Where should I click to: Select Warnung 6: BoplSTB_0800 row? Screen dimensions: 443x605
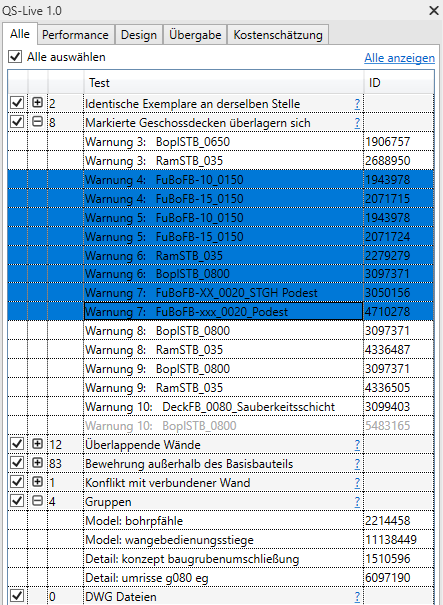[x=221, y=274]
